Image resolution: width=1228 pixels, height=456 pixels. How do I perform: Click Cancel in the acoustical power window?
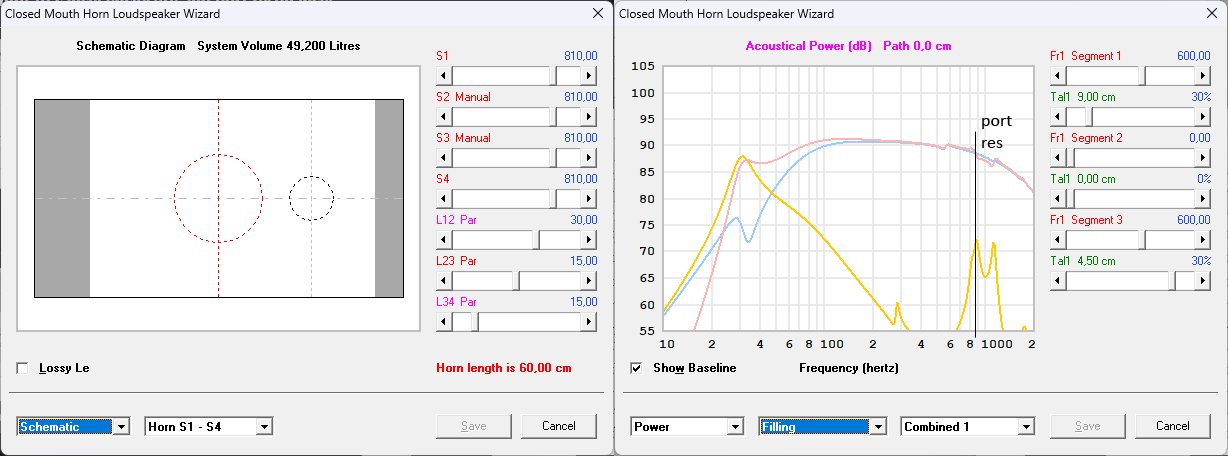click(1172, 426)
